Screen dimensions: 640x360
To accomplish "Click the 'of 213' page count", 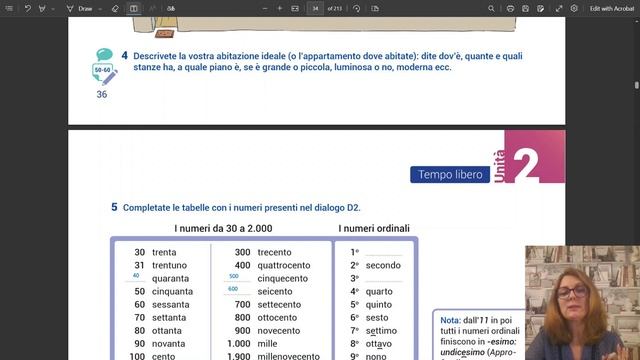I will click(335, 8).
